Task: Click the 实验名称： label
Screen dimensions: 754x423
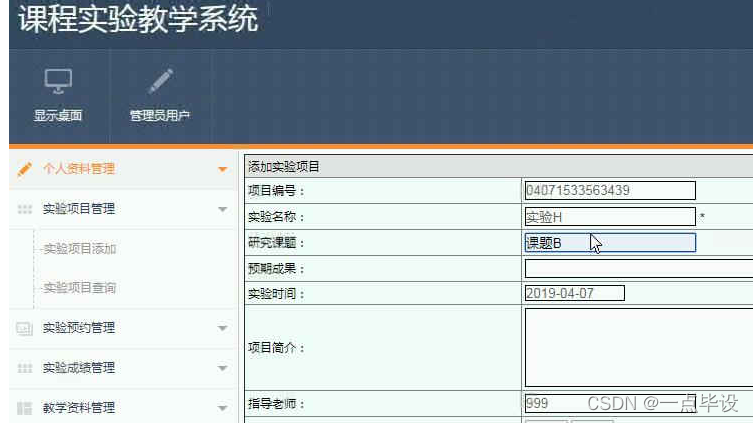Action: (x=276, y=217)
